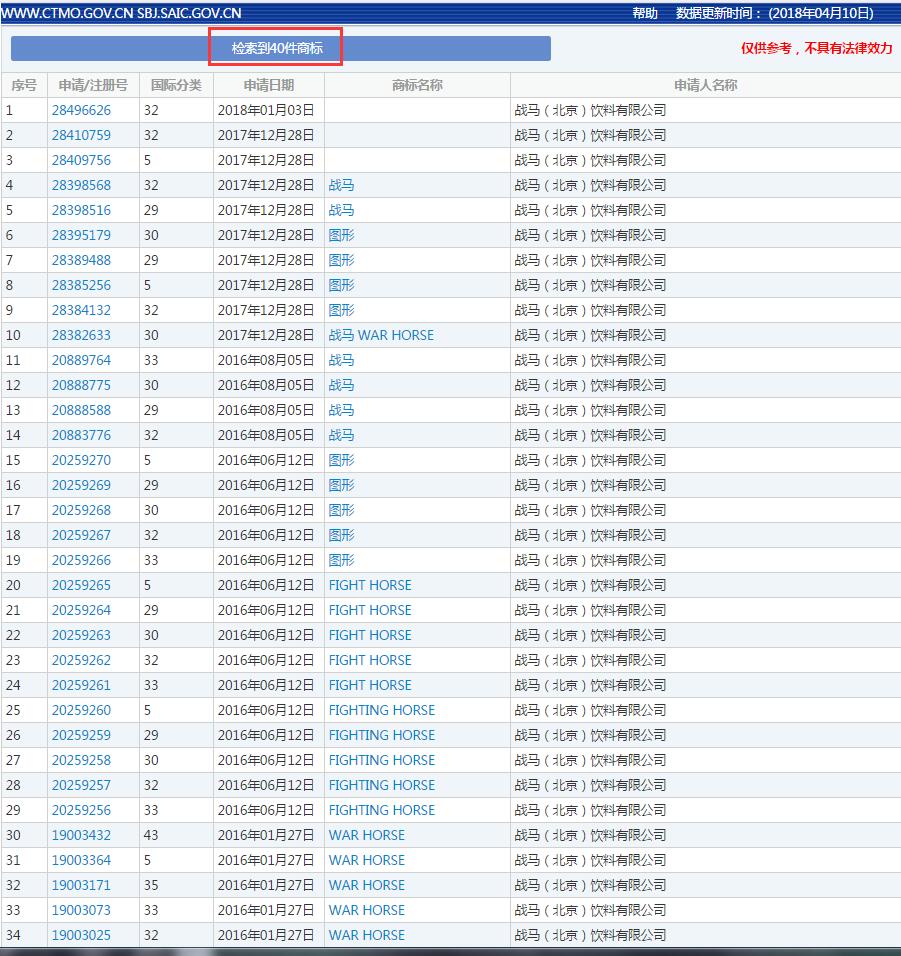Open registration number 28389488

pos(81,260)
